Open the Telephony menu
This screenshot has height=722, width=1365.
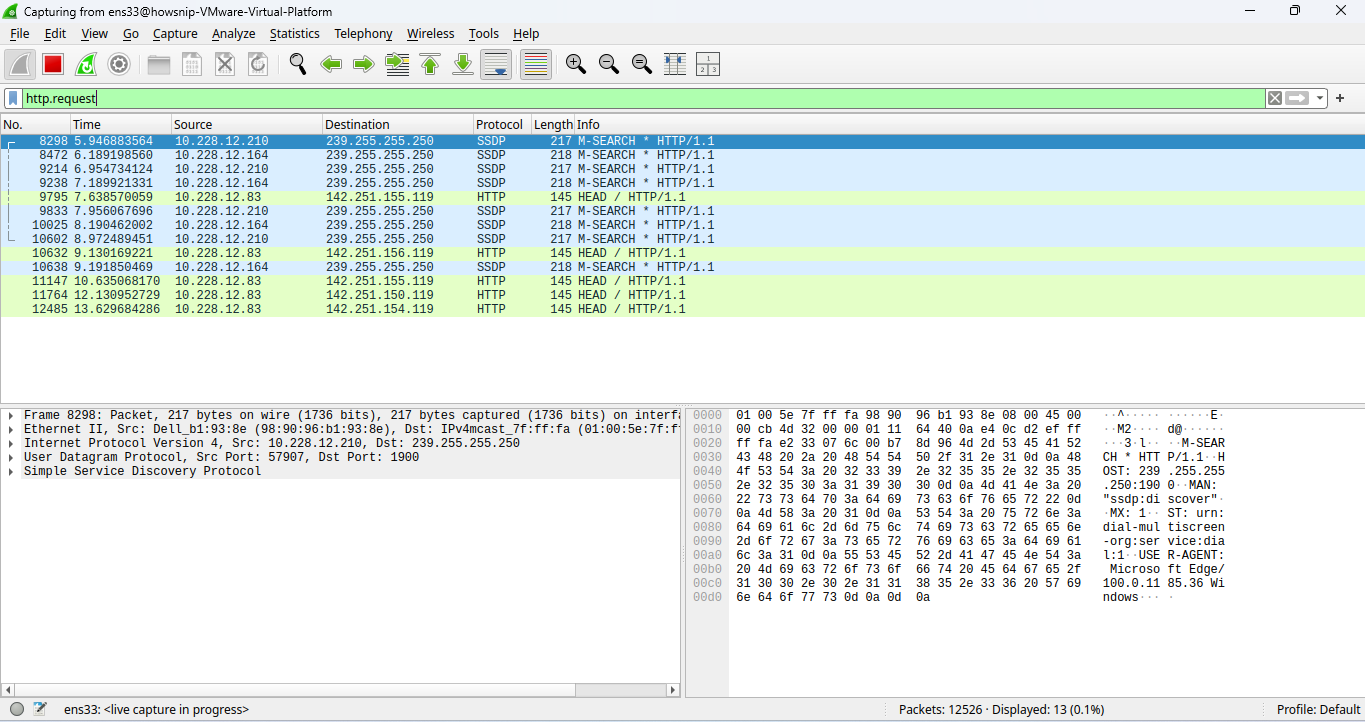pyautogui.click(x=363, y=33)
